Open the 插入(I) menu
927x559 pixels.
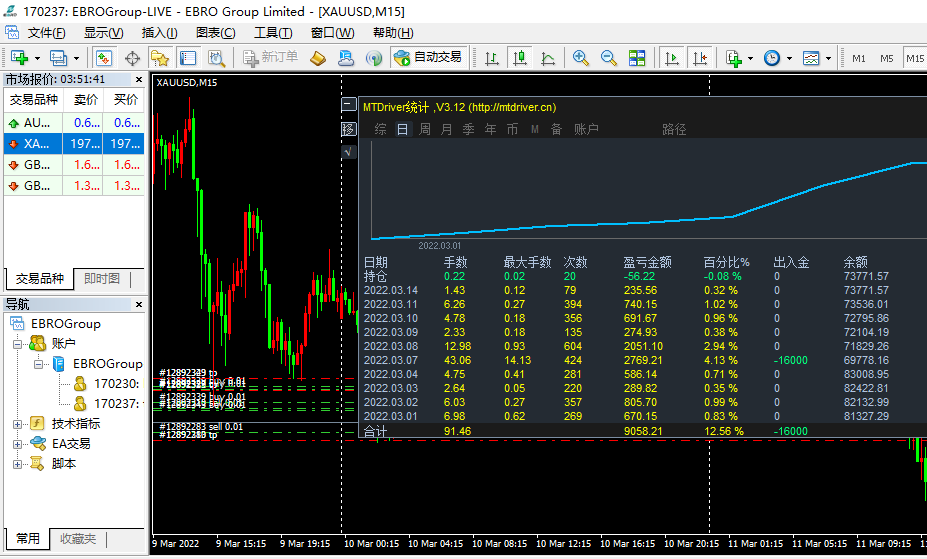[x=160, y=32]
